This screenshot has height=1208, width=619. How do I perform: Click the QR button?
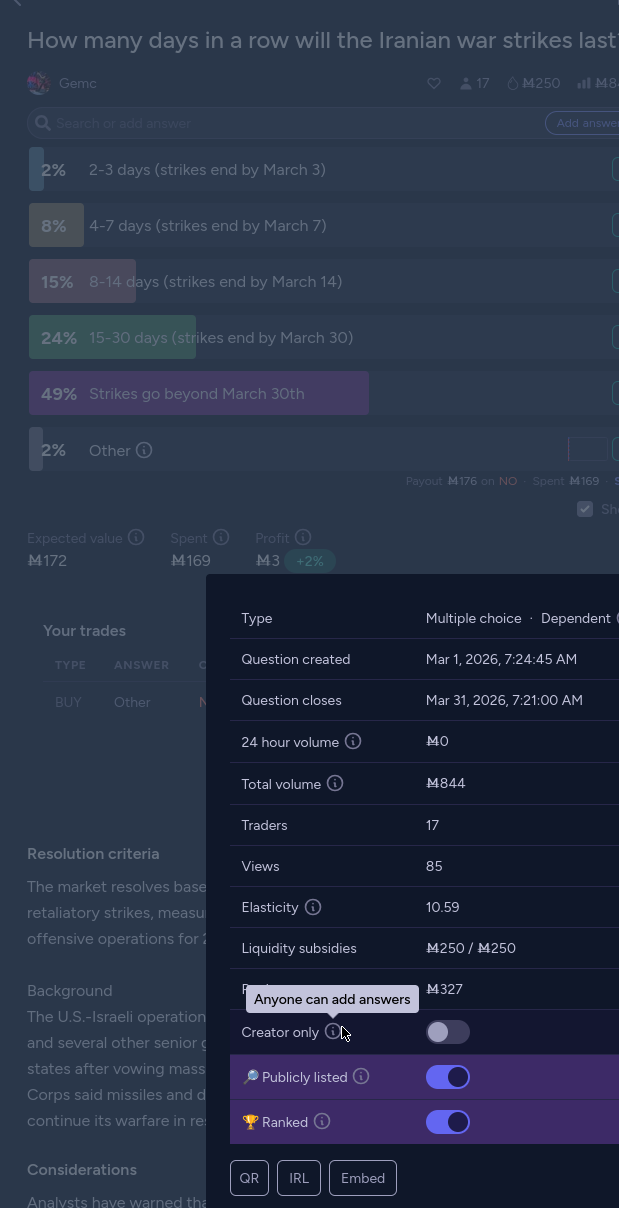point(249,1178)
